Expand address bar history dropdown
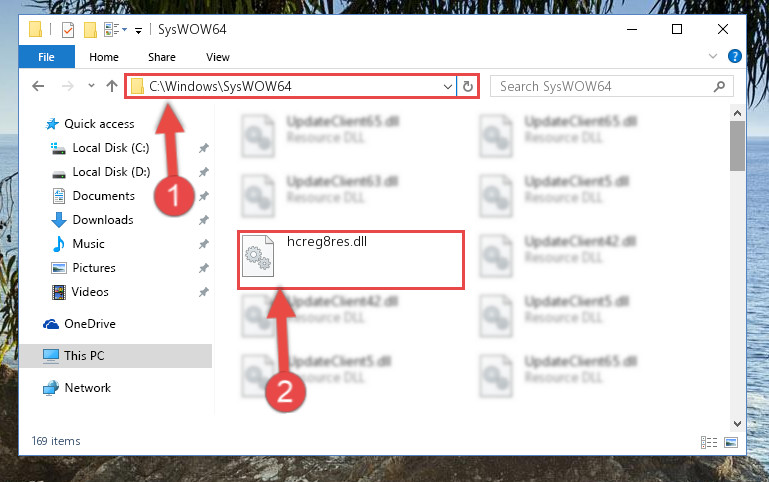The height and width of the screenshot is (482, 769). click(x=447, y=87)
